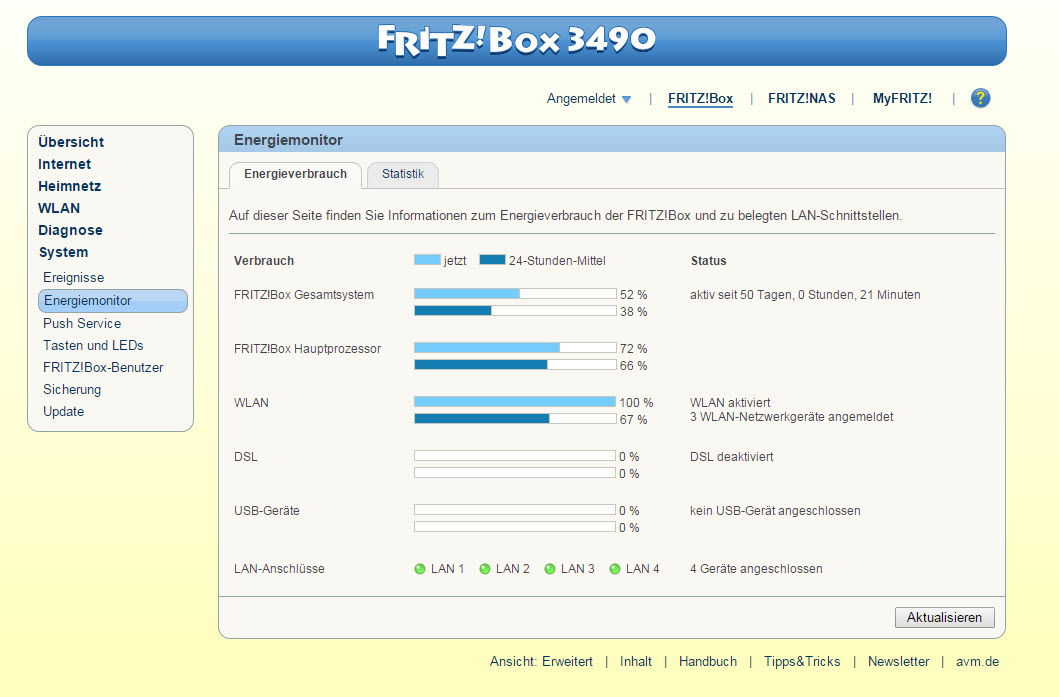Expand the Internet menu in sidebar
Viewport: 1059px width, 697px height.
tap(65, 164)
